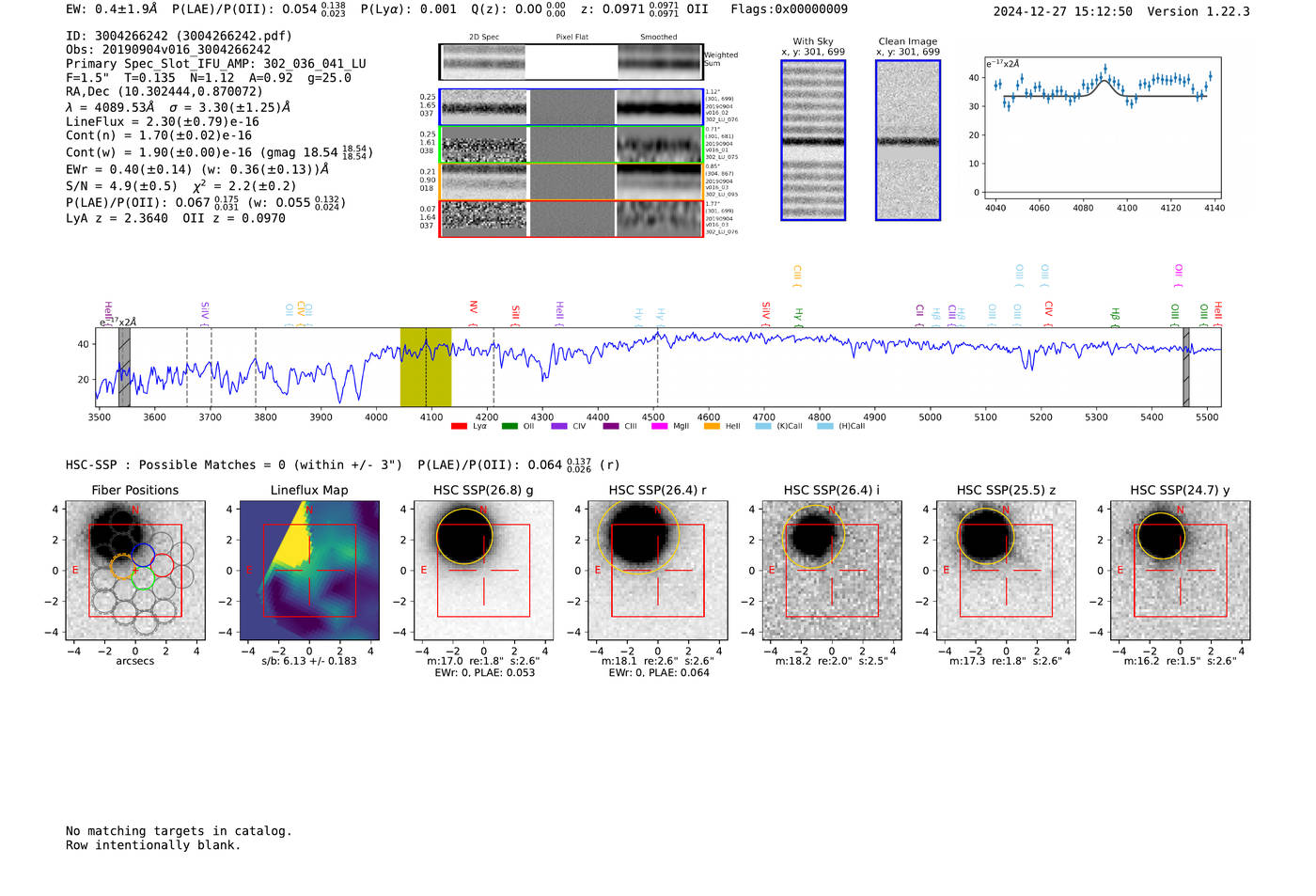Click the hatched gray band near 3550 Å
The image size is (1316, 896).
(124, 367)
